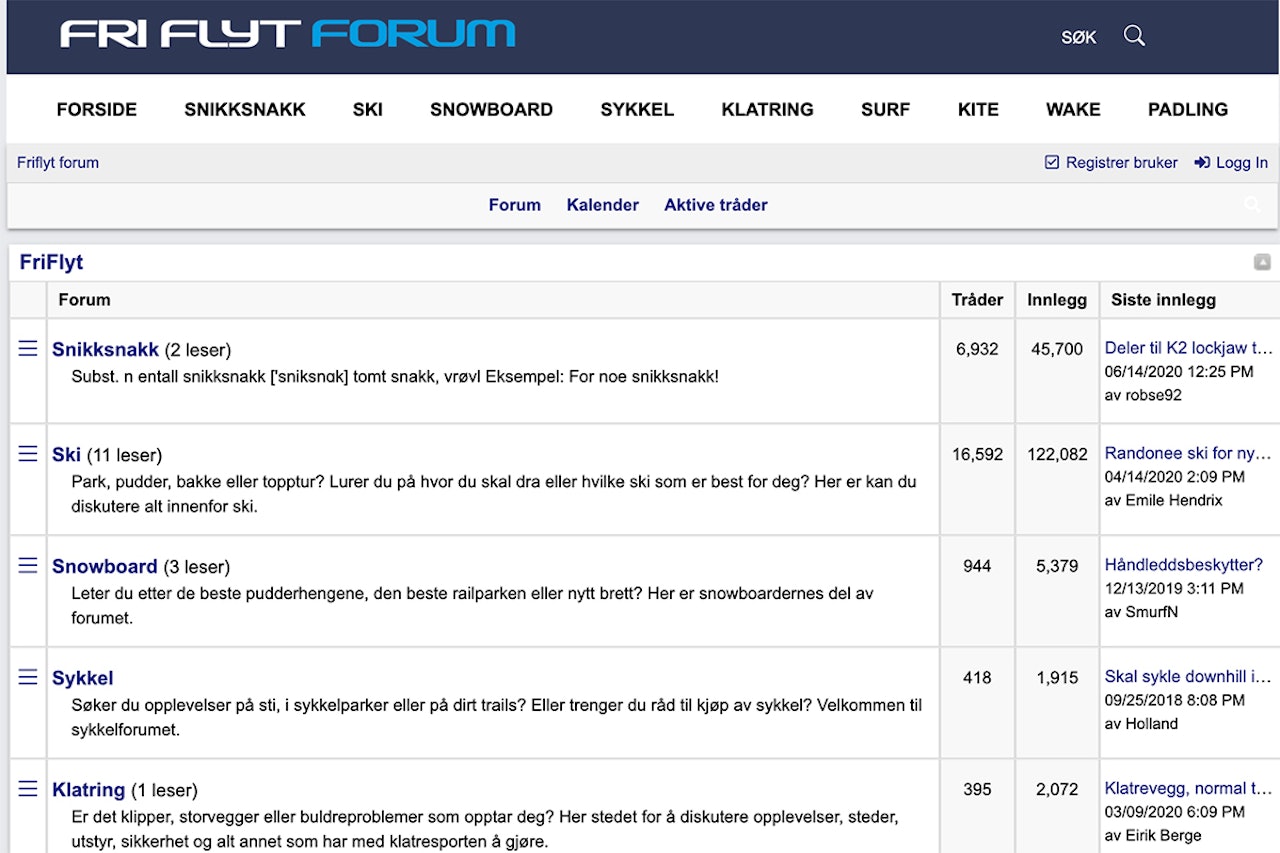Collapse the FriFlyt category with the arrow button
This screenshot has width=1280, height=853.
1262,260
